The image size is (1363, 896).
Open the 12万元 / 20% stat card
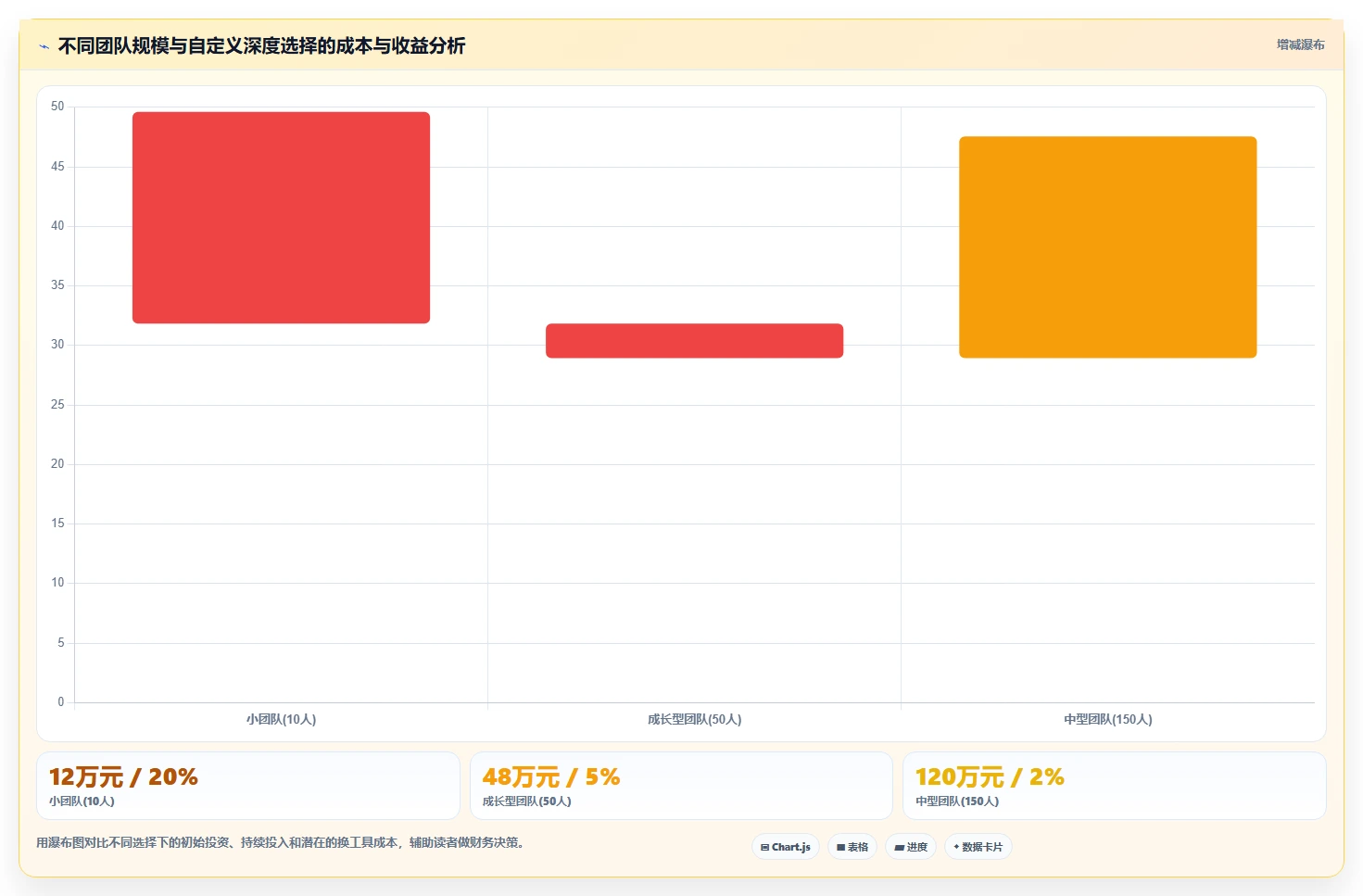(x=248, y=786)
